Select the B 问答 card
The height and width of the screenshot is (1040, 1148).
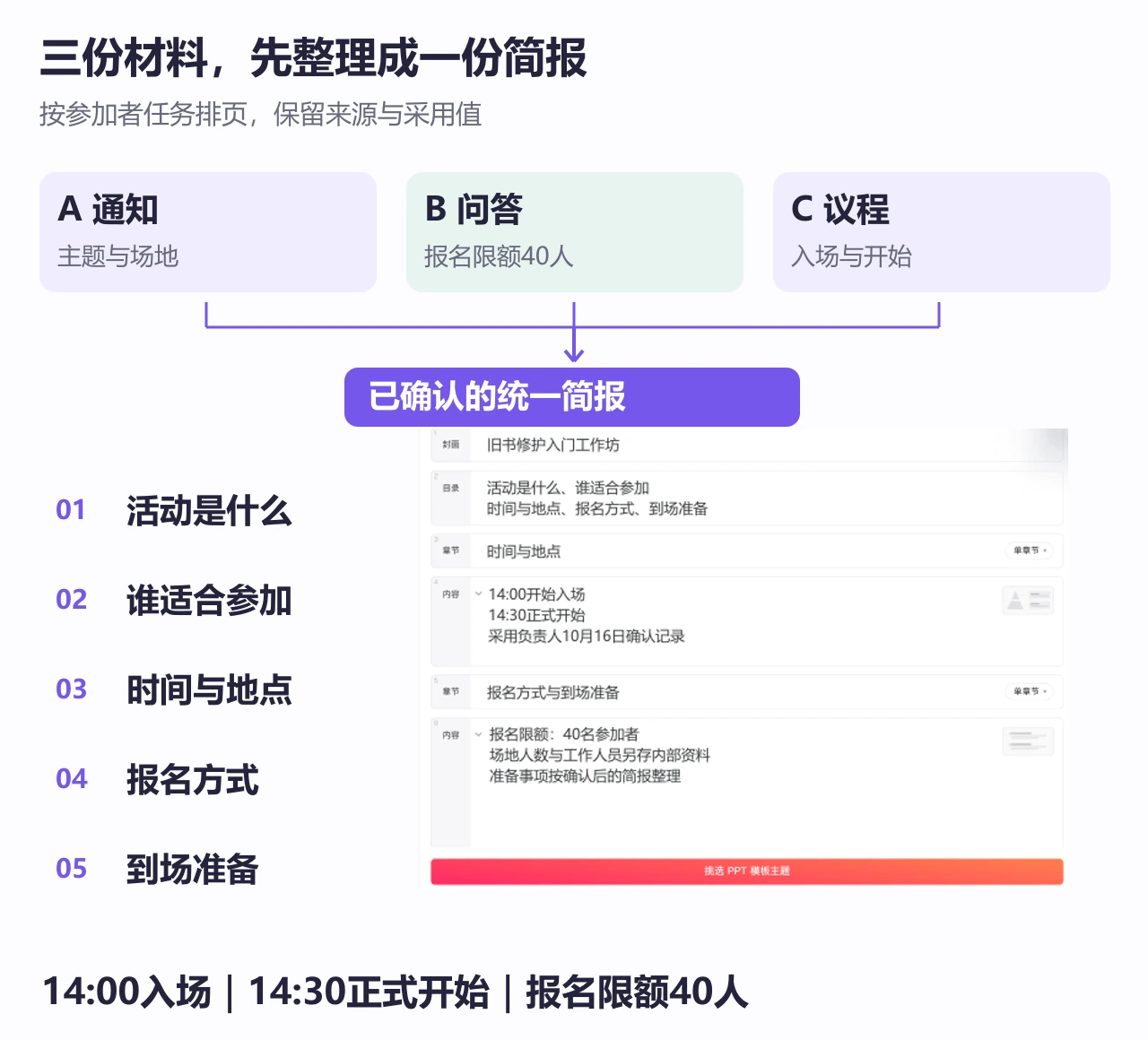(x=575, y=232)
